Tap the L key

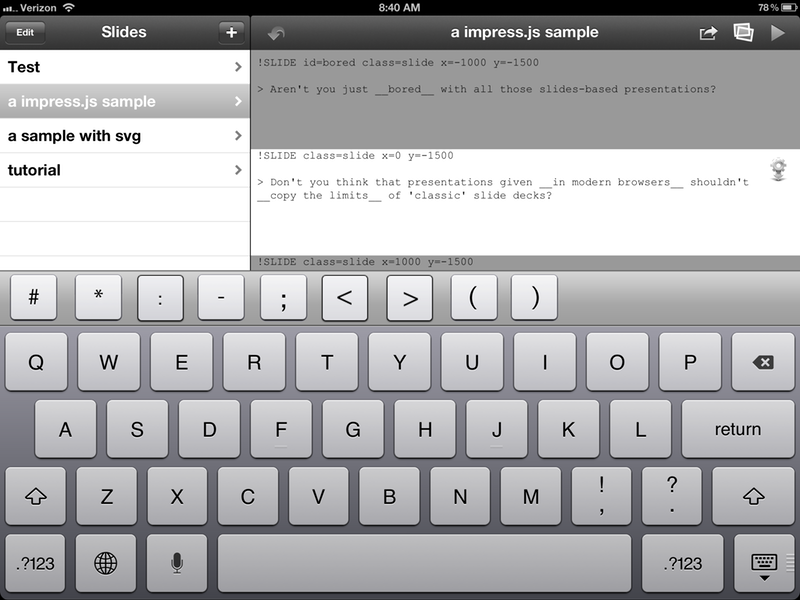(640, 429)
